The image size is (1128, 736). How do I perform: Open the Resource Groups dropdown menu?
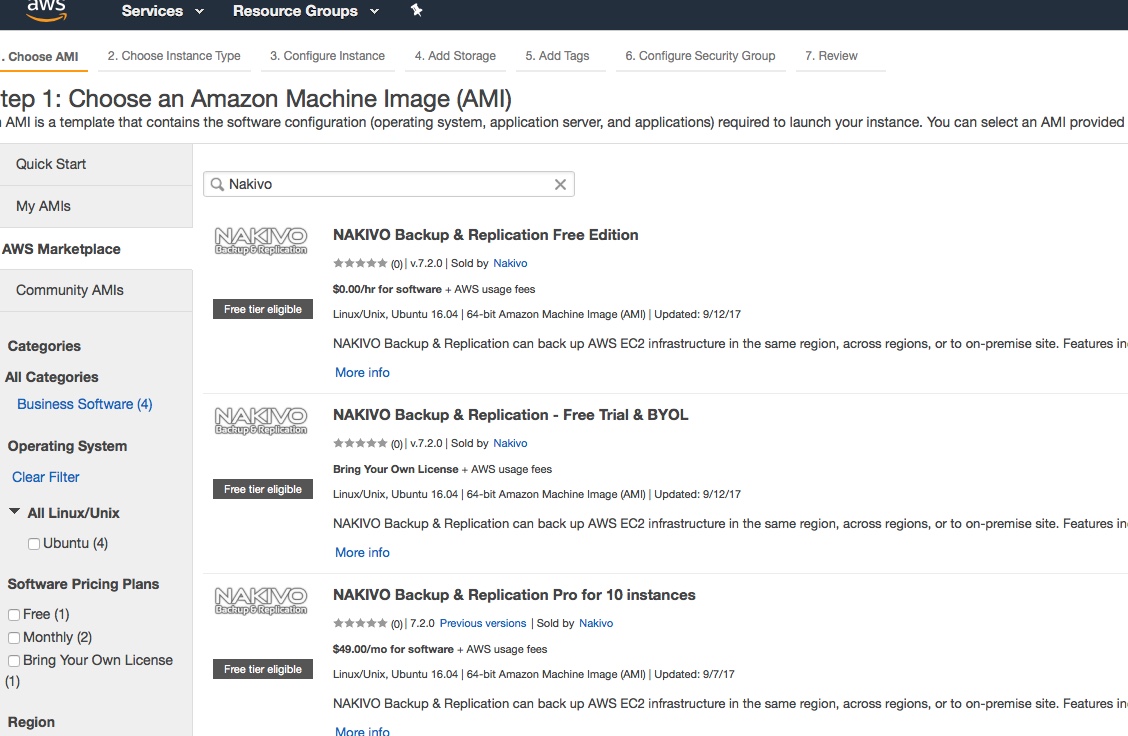click(x=306, y=11)
